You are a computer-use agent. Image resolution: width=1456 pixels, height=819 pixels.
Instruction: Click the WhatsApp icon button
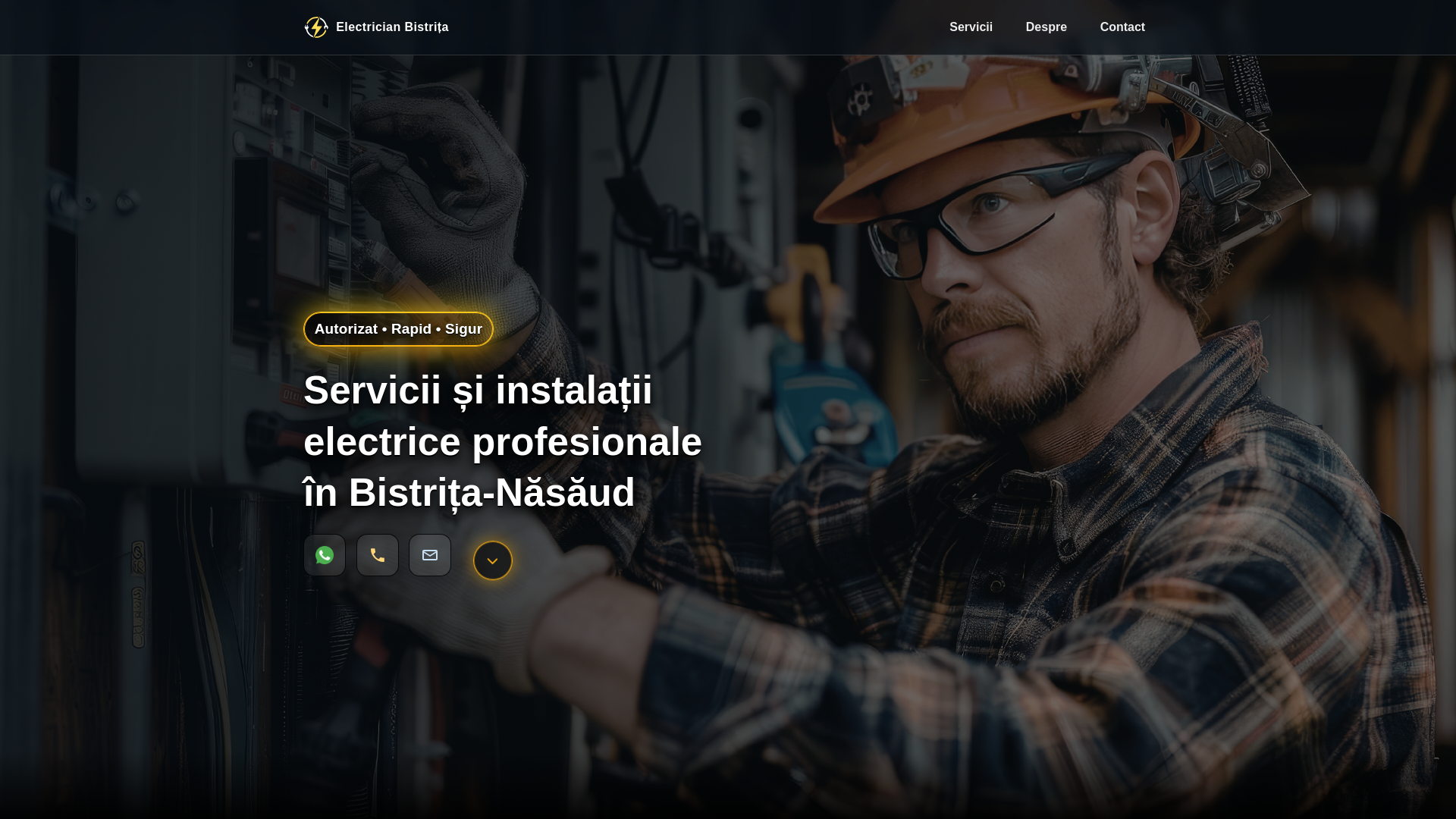tap(325, 555)
